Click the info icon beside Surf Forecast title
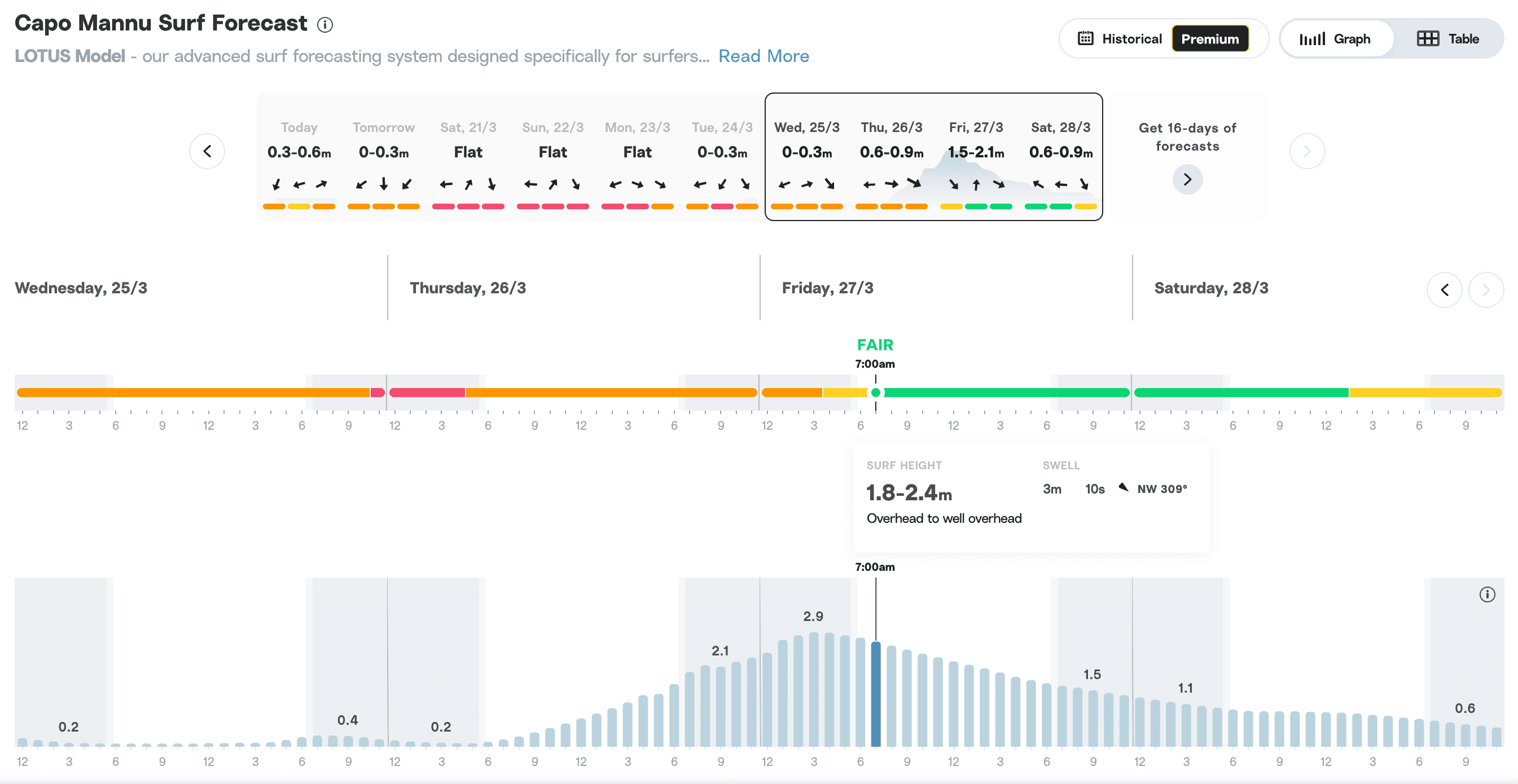This screenshot has height=784, width=1518. pyautogui.click(x=324, y=25)
